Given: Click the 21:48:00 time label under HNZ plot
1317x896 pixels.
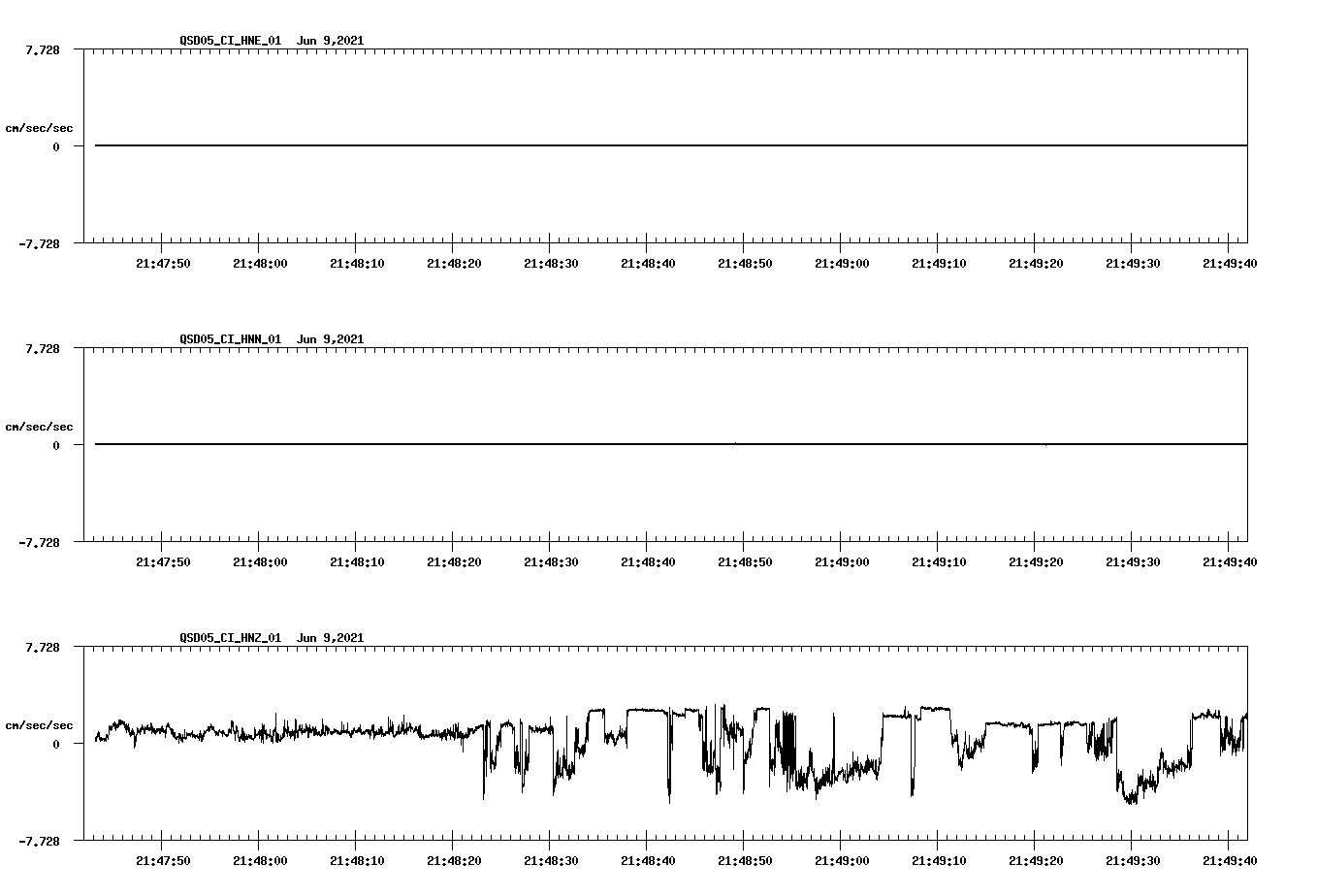Looking at the screenshot, I should click(x=260, y=861).
